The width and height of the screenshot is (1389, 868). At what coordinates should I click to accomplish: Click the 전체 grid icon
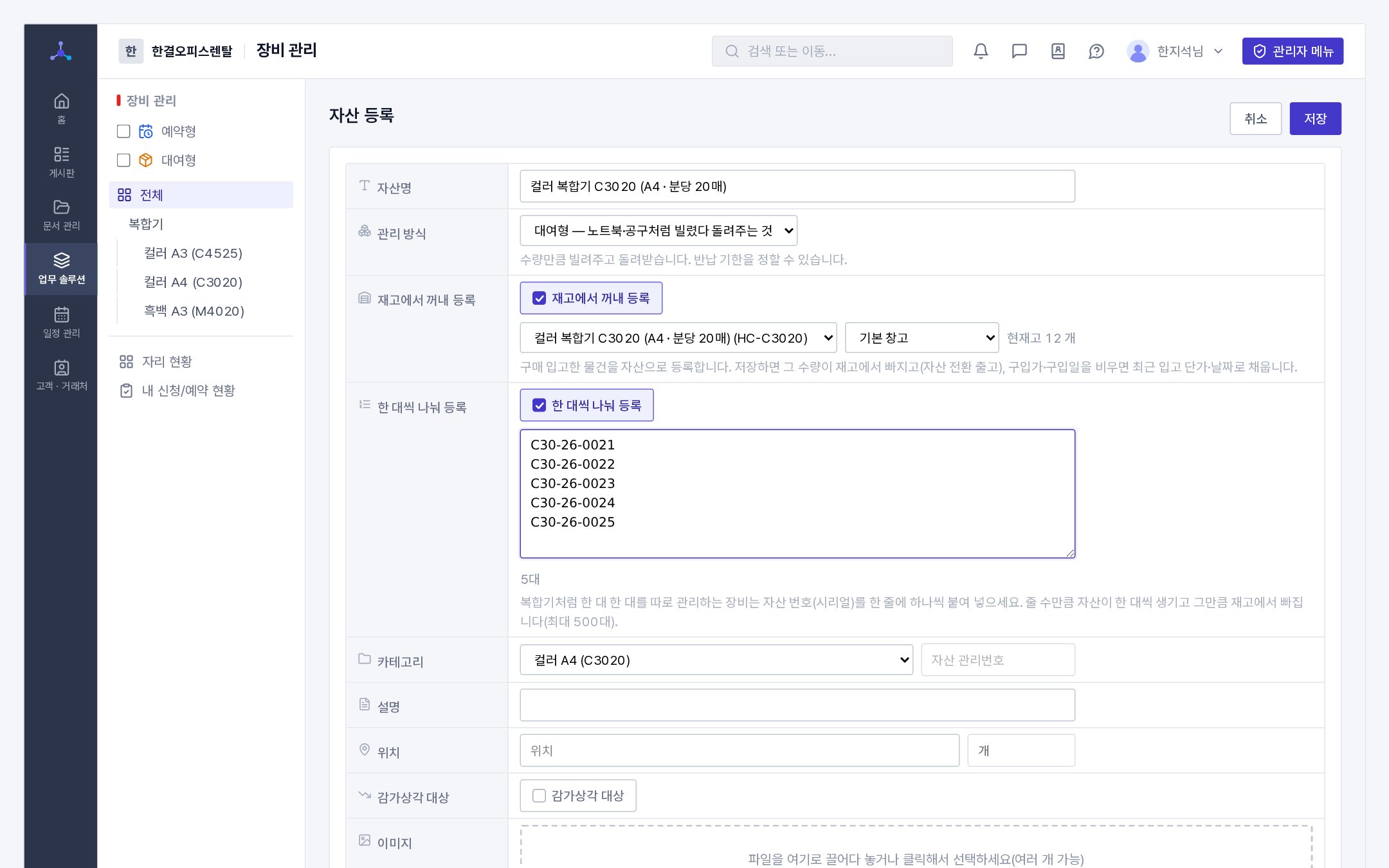coord(125,195)
